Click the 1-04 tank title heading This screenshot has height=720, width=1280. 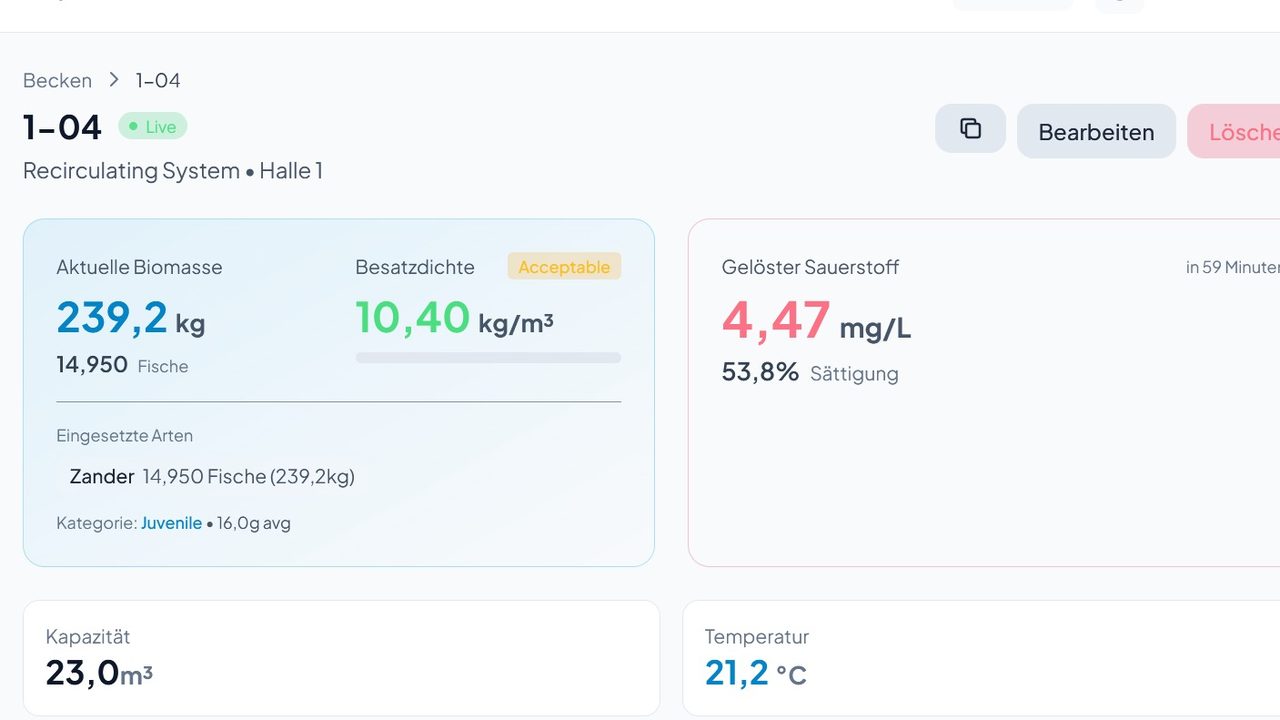pyautogui.click(x=62, y=127)
